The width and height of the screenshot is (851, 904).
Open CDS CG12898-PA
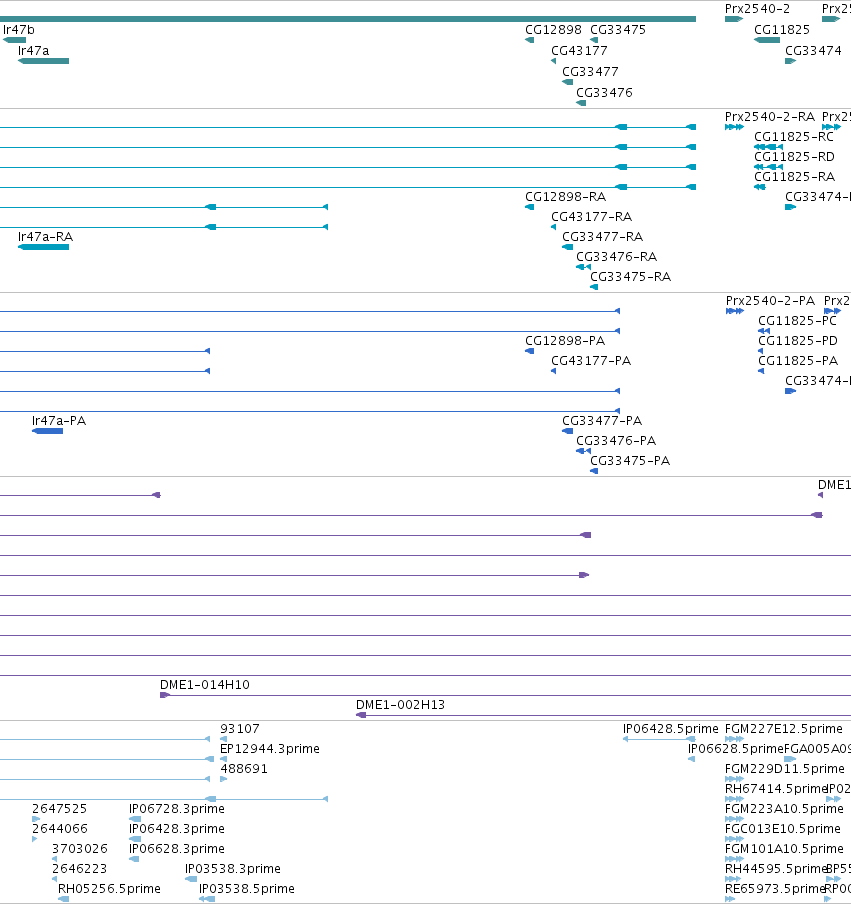(529, 351)
